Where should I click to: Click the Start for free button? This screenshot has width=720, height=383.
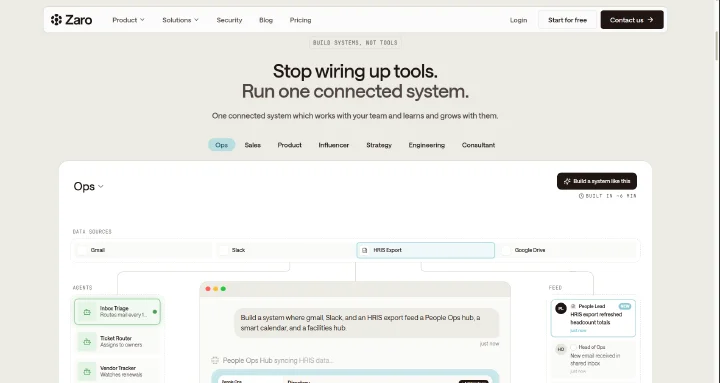point(568,20)
